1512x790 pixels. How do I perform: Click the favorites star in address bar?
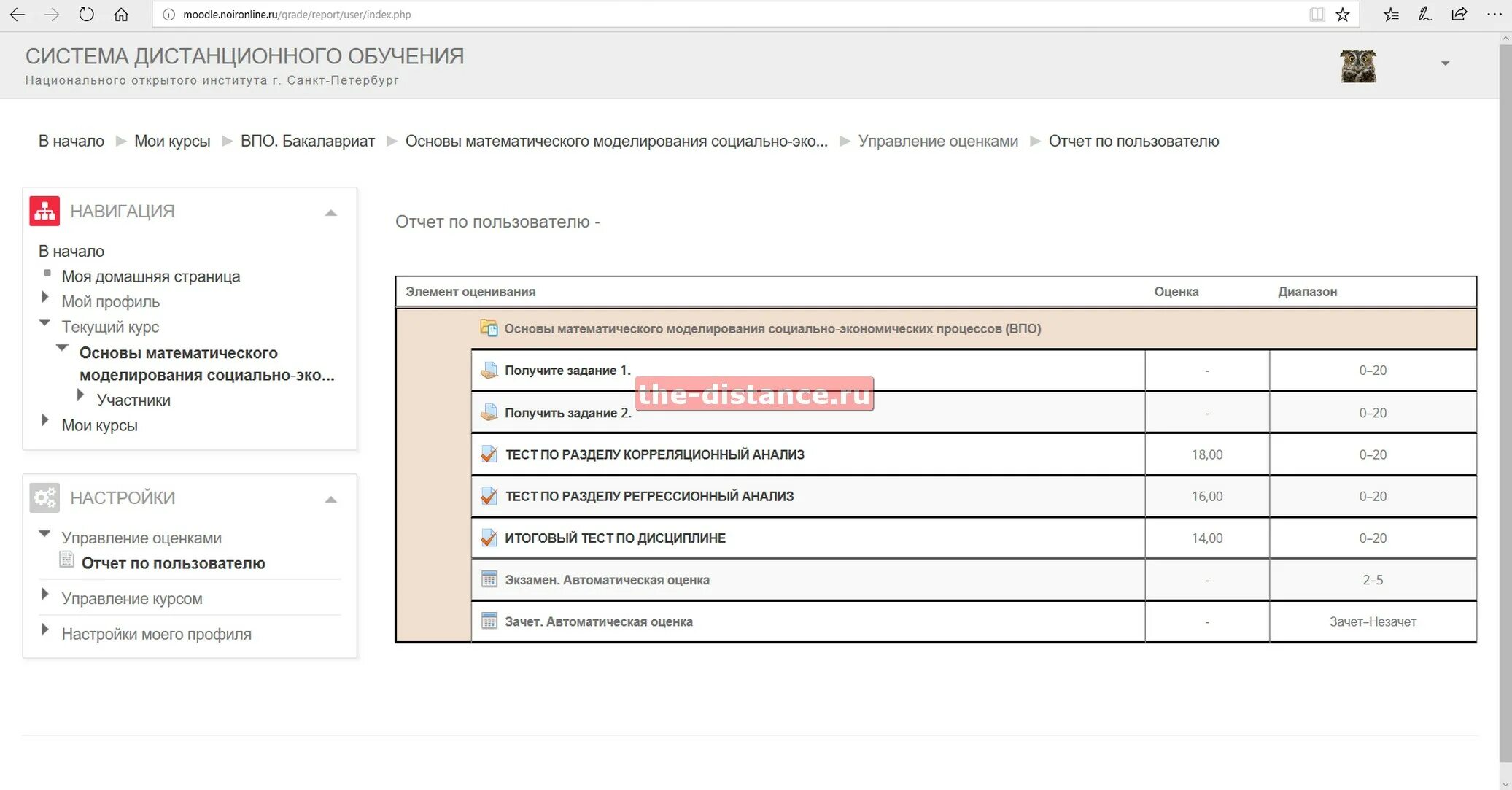pyautogui.click(x=1342, y=15)
